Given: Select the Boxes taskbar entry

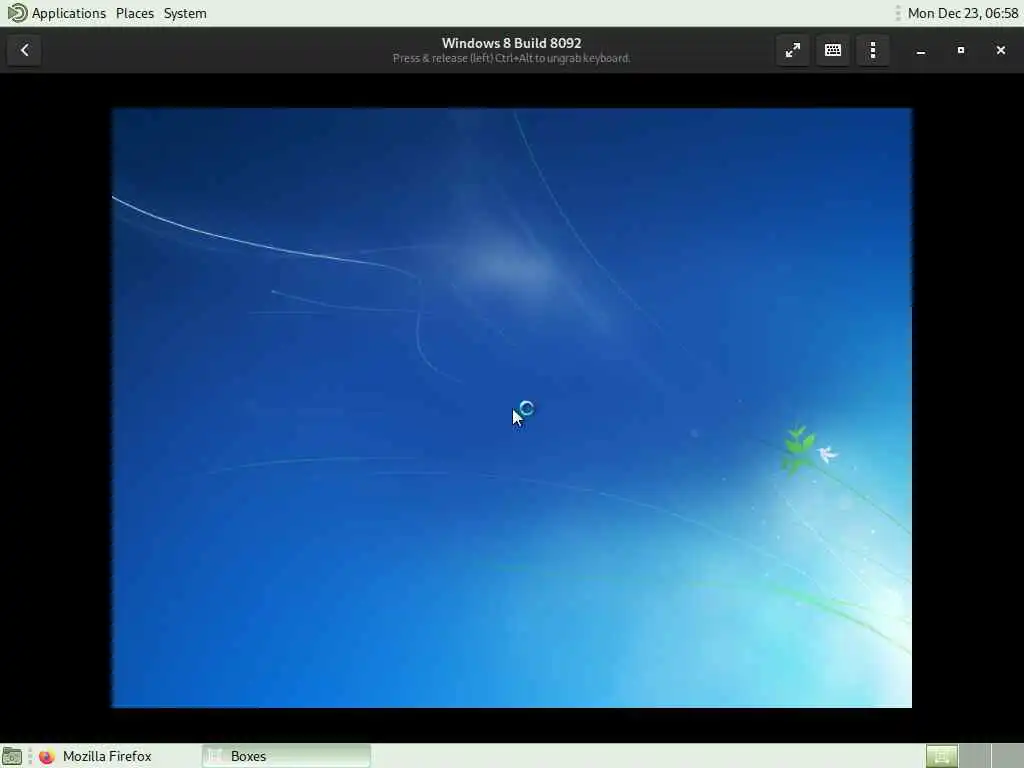Looking at the screenshot, I should click(x=286, y=756).
